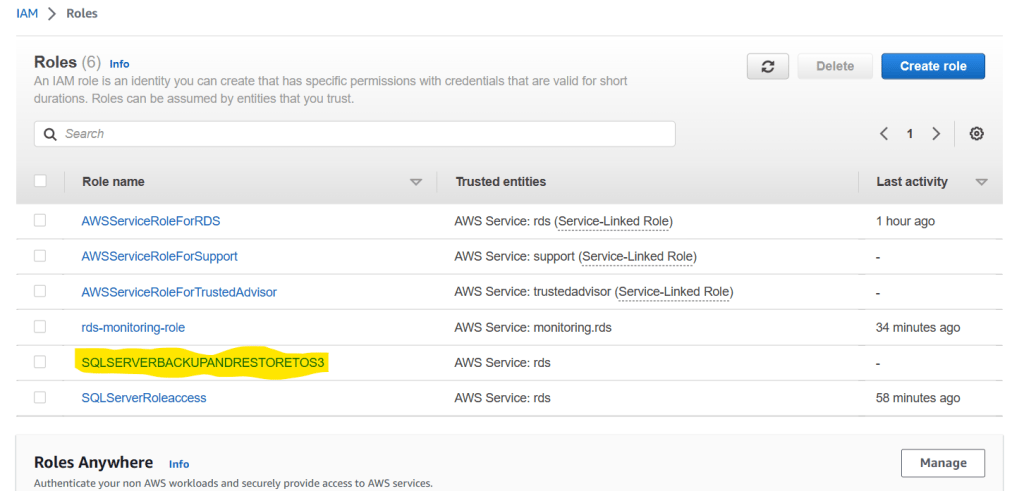Open IAM breadcrumb link

27,14
